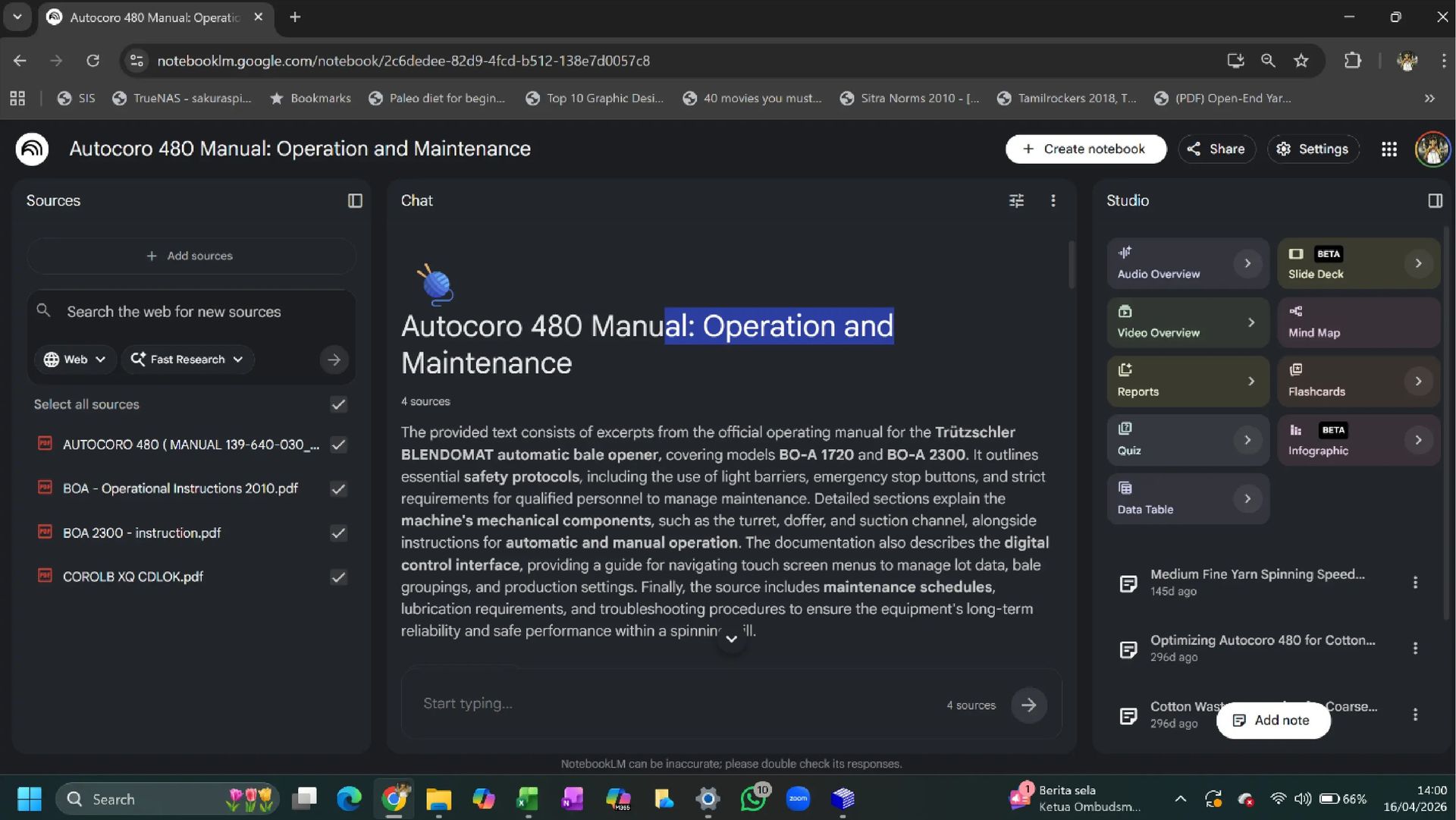Open Google account avatar
The height and width of the screenshot is (820, 1456).
pyautogui.click(x=1432, y=149)
